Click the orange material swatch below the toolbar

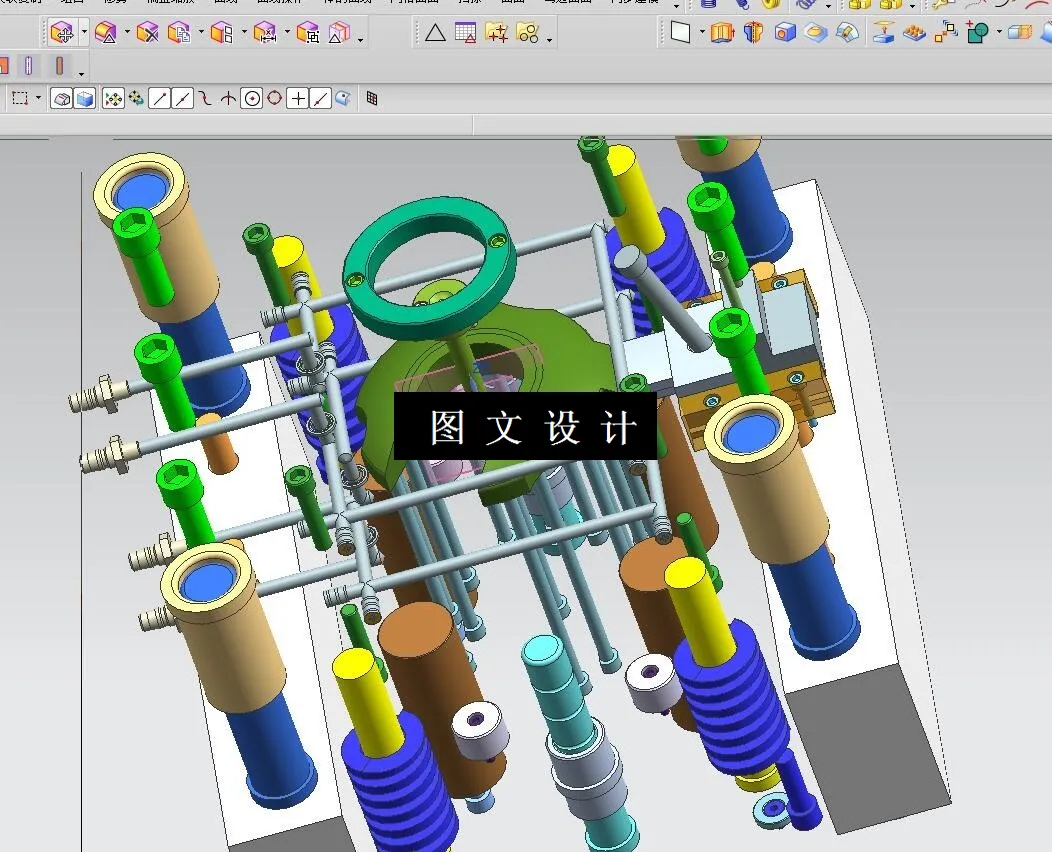tap(6, 65)
